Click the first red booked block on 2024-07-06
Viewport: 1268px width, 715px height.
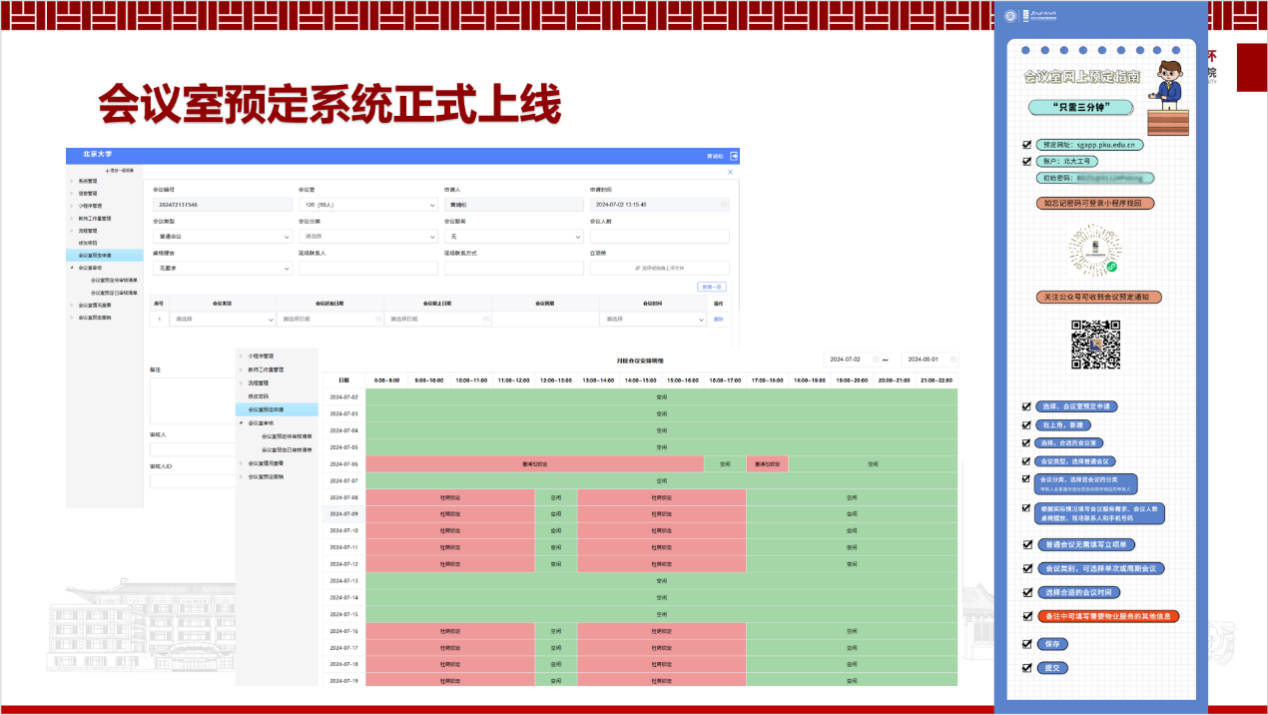click(534, 464)
